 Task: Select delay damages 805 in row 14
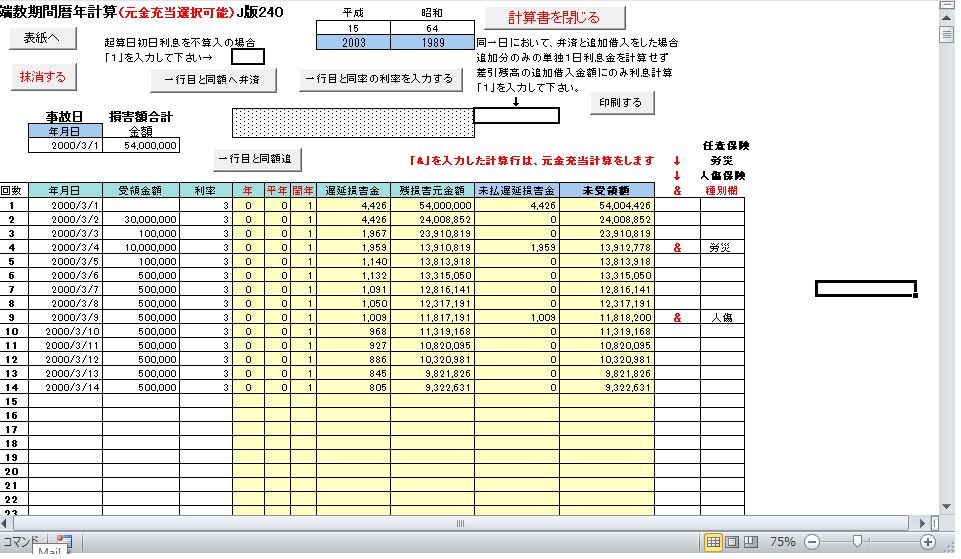point(353,387)
